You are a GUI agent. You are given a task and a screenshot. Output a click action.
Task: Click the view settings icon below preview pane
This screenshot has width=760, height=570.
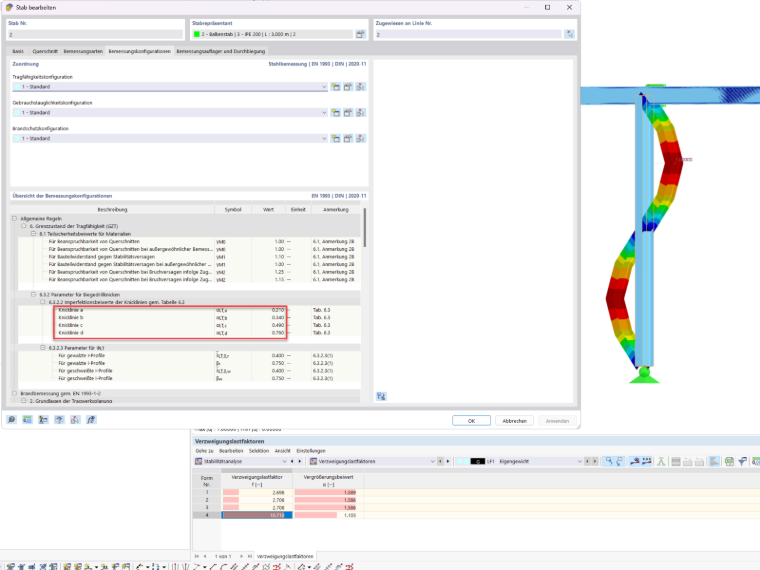pos(381,396)
